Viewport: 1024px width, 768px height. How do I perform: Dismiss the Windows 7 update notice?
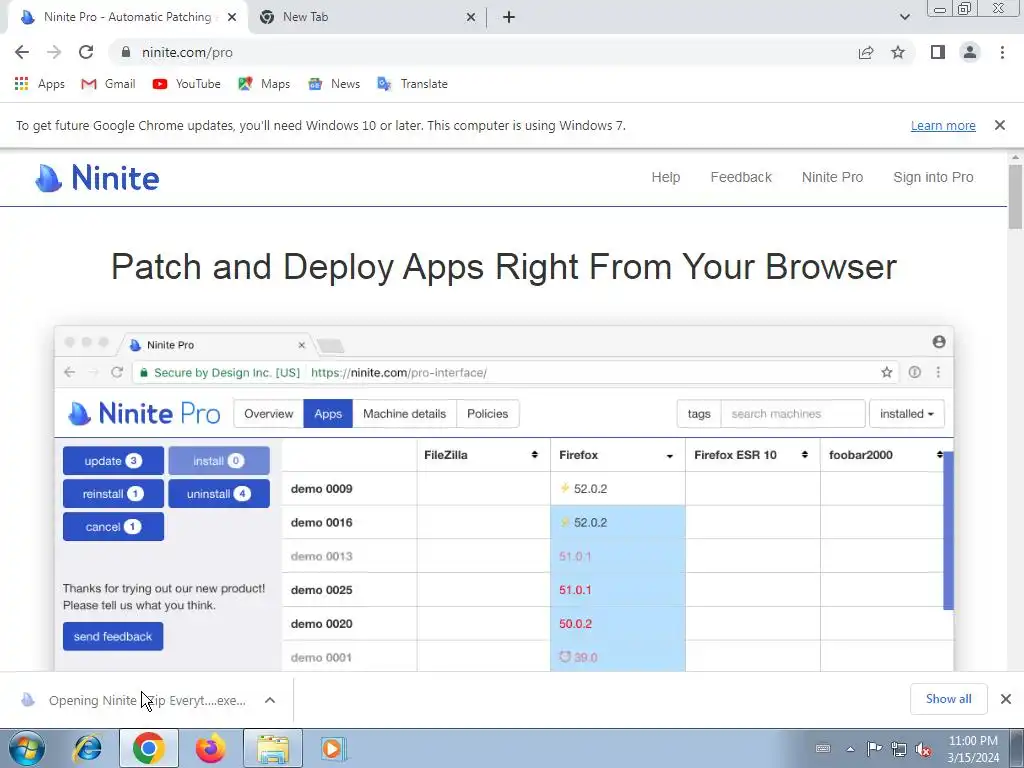coord(999,125)
